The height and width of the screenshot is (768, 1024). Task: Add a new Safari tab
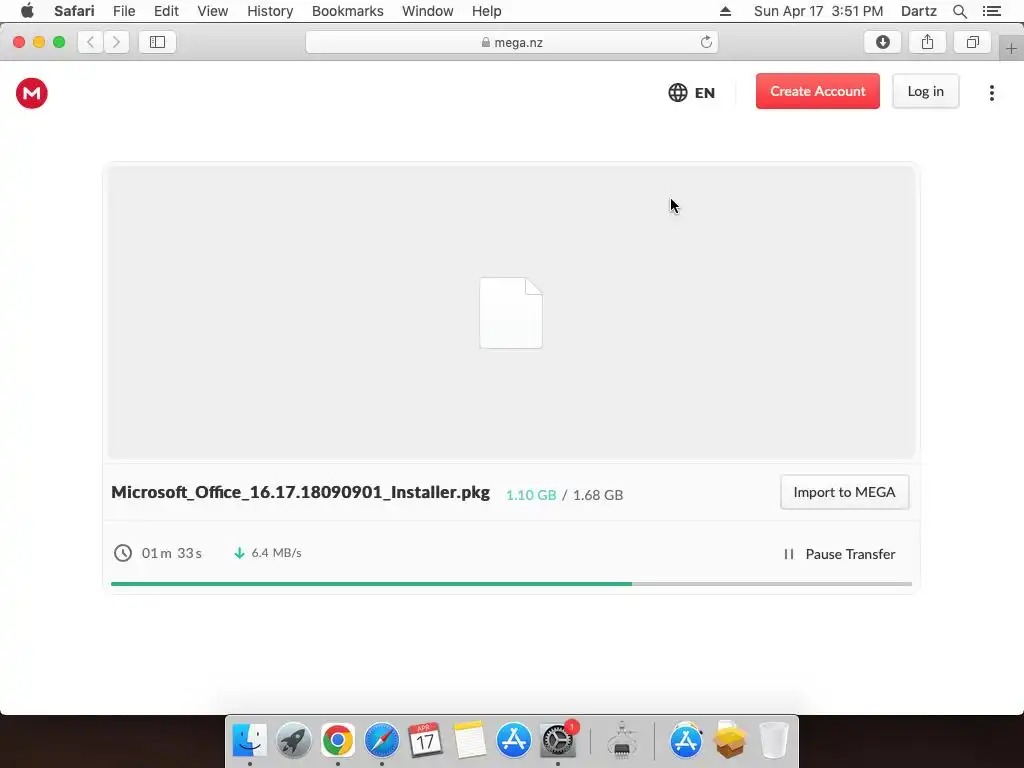[x=1011, y=48]
